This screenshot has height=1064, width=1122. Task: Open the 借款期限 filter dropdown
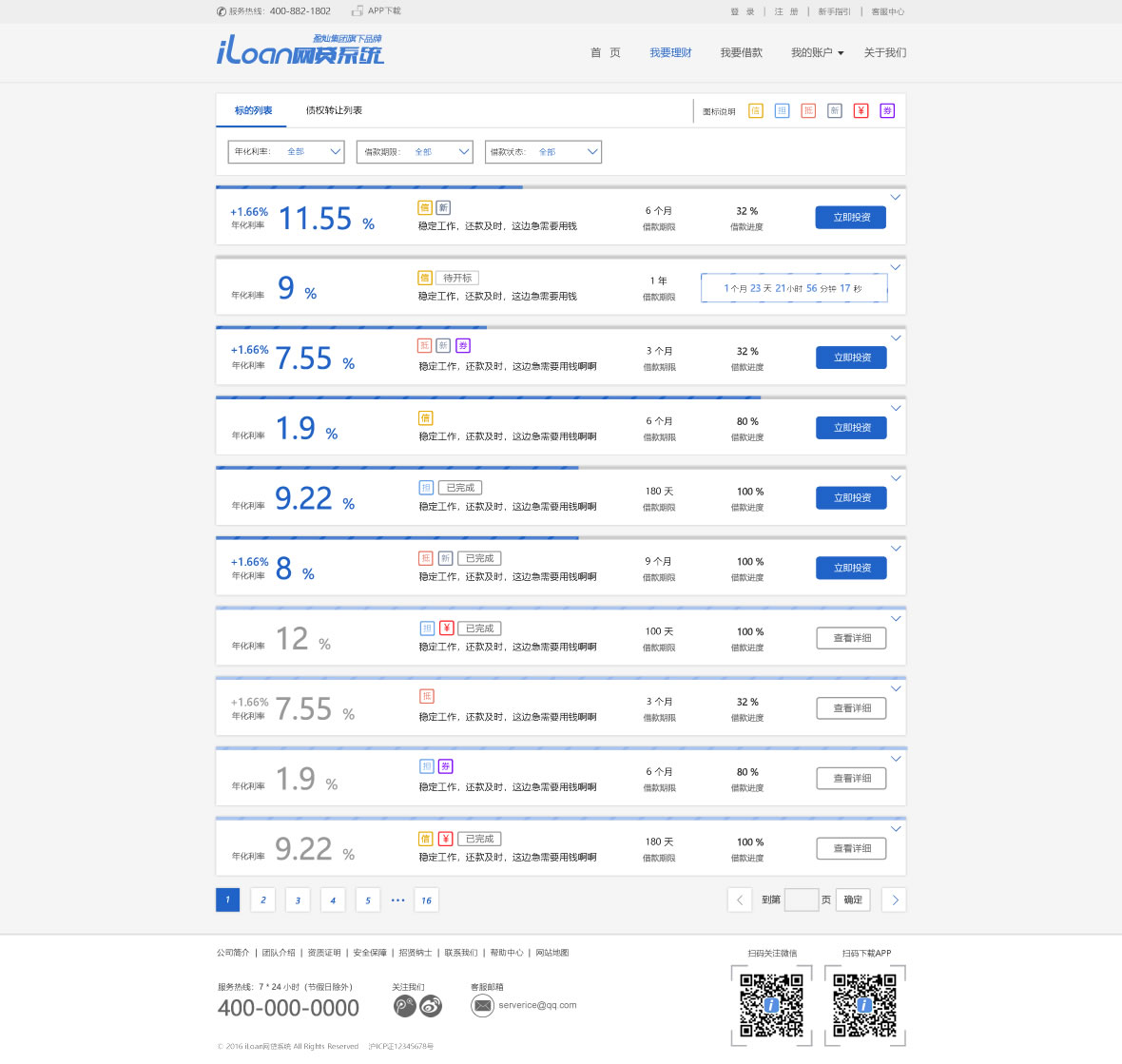415,152
